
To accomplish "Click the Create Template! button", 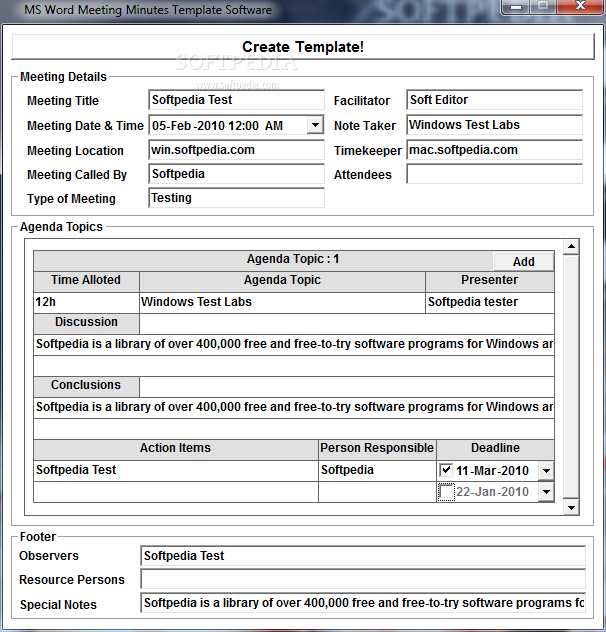I will point(303,47).
